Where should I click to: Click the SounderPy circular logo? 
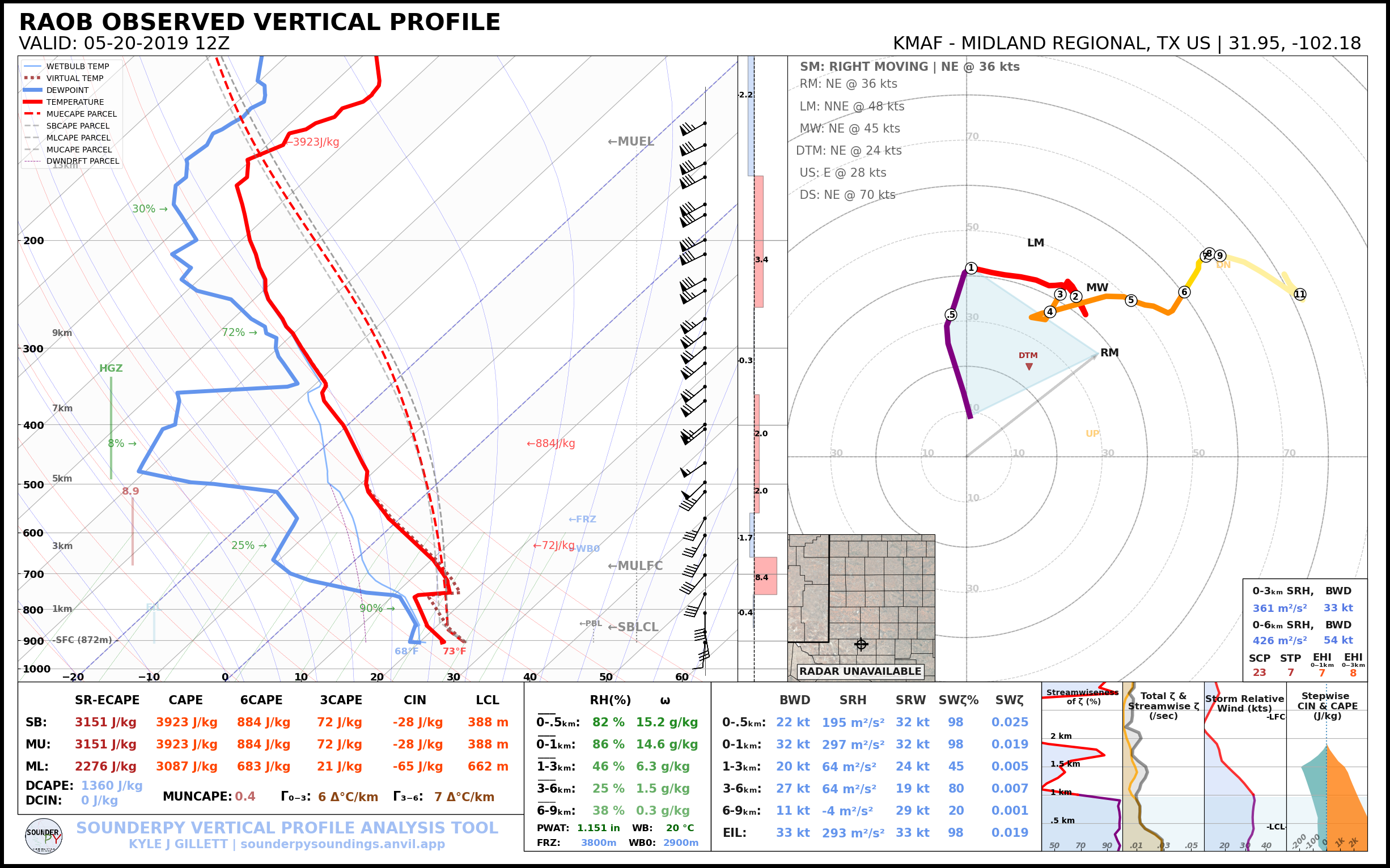click(44, 836)
